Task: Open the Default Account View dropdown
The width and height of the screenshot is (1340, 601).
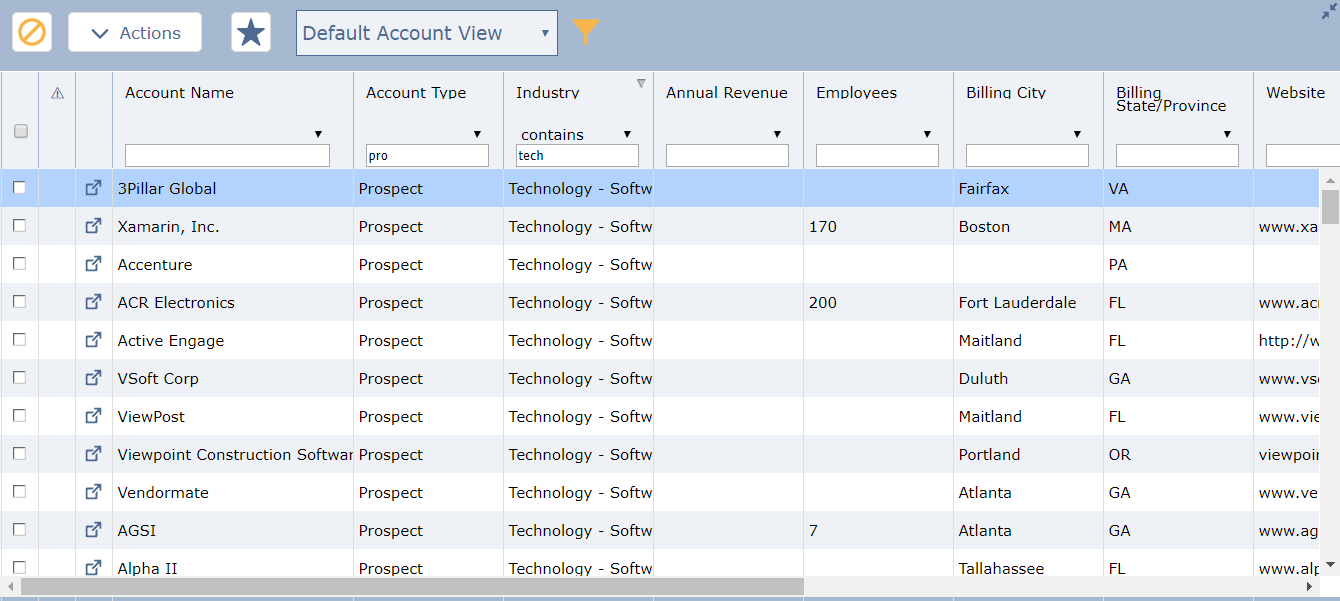Action: point(426,32)
